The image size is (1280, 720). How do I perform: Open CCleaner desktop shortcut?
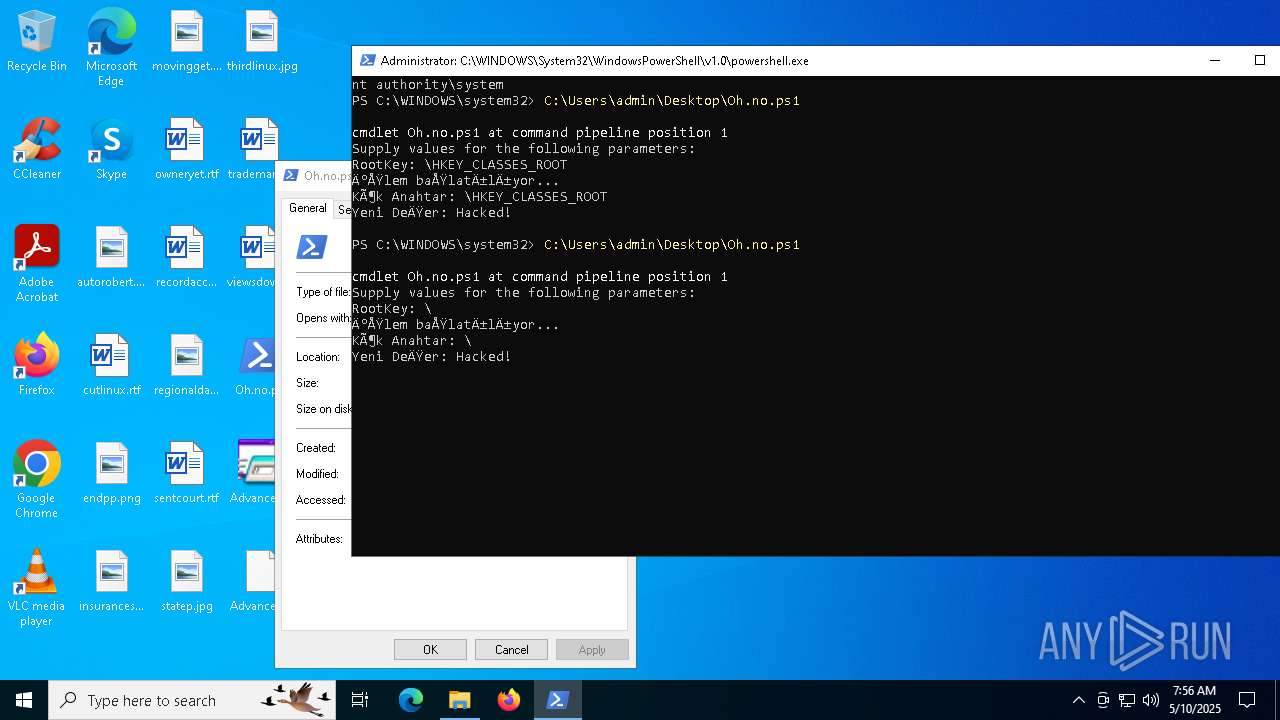37,150
